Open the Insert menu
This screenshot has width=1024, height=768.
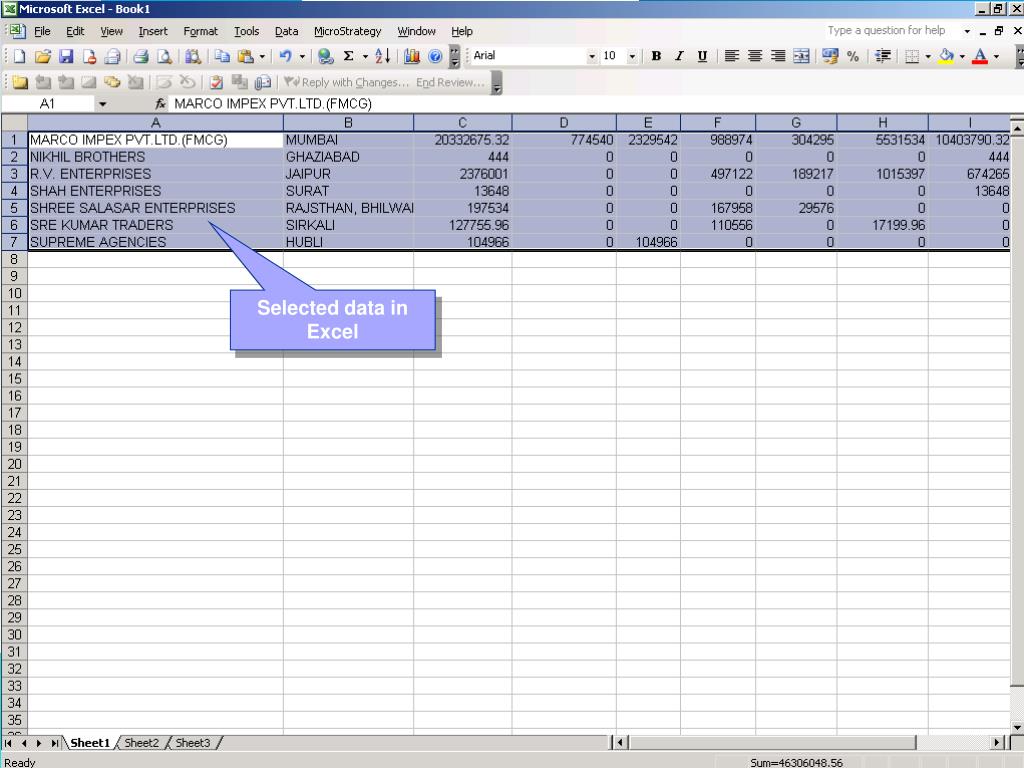(153, 31)
